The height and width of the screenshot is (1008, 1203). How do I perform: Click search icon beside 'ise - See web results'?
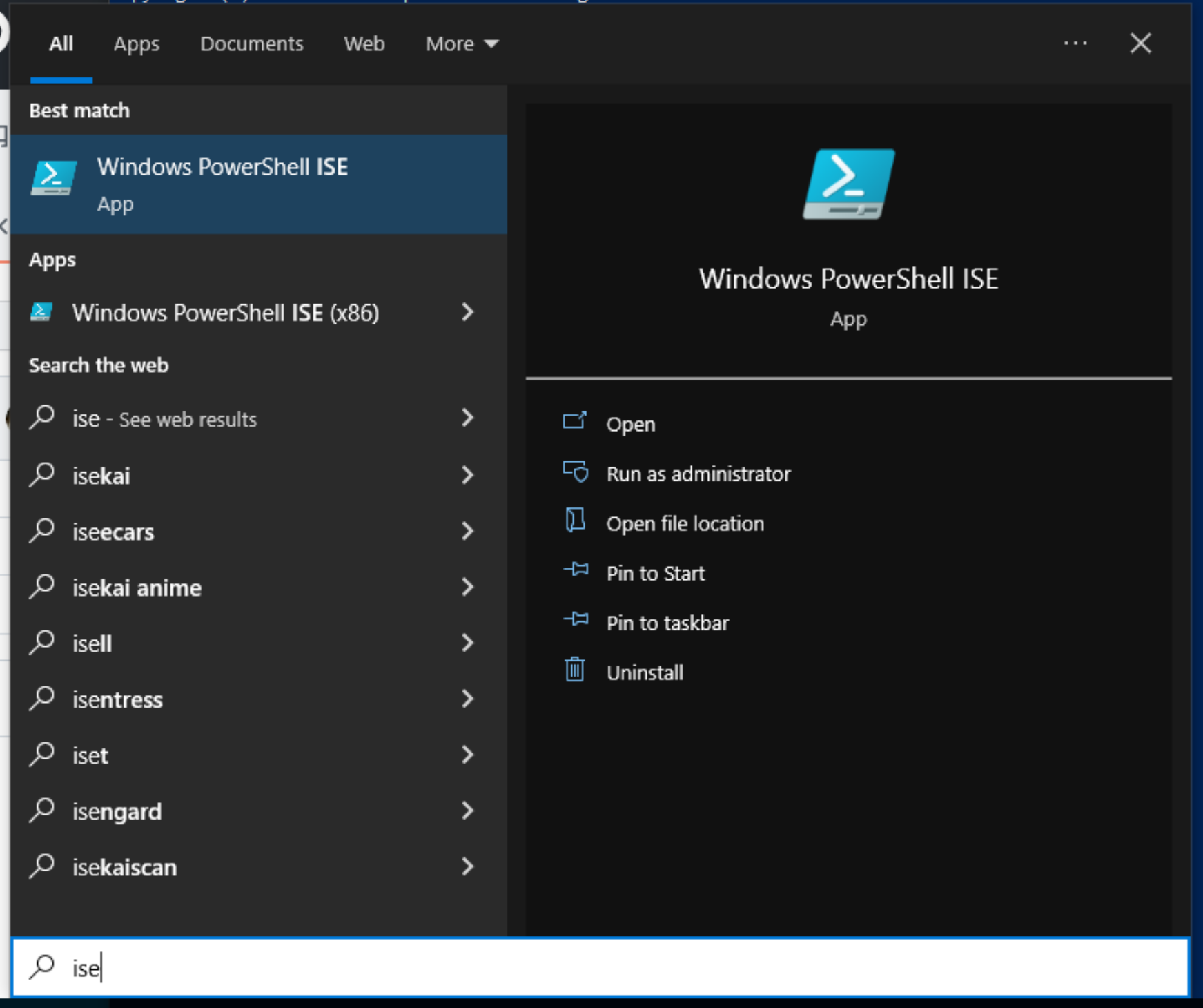(42, 418)
